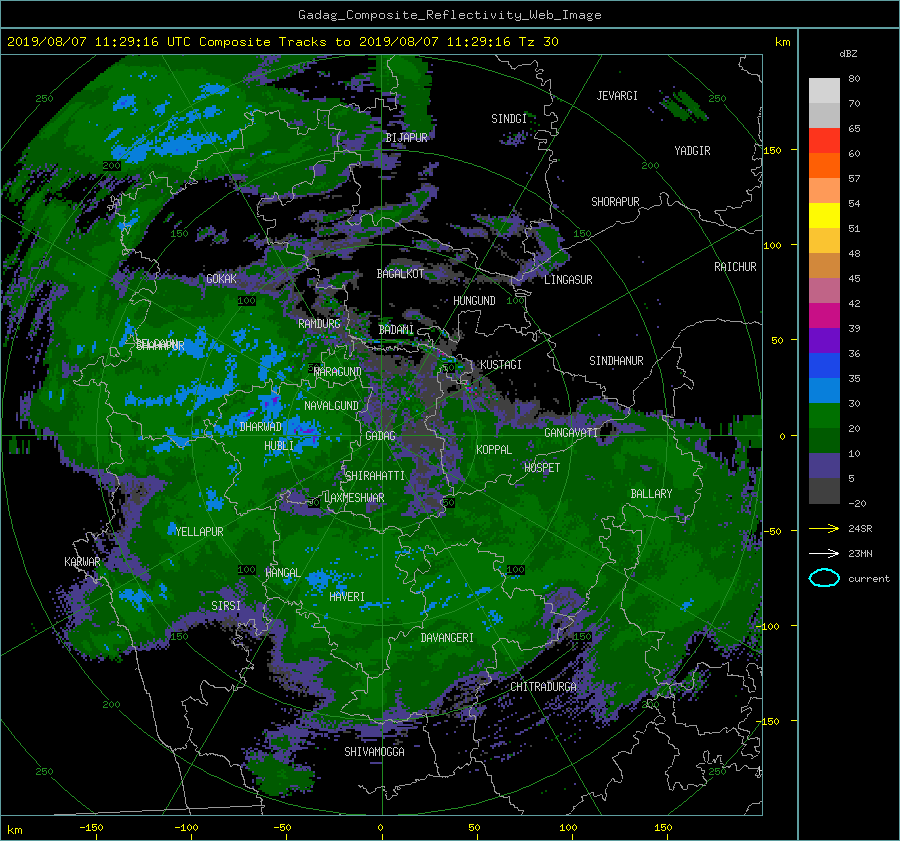Click the BAGALKOT city label
Image resolution: width=900 pixels, height=841 pixels.
tap(400, 274)
